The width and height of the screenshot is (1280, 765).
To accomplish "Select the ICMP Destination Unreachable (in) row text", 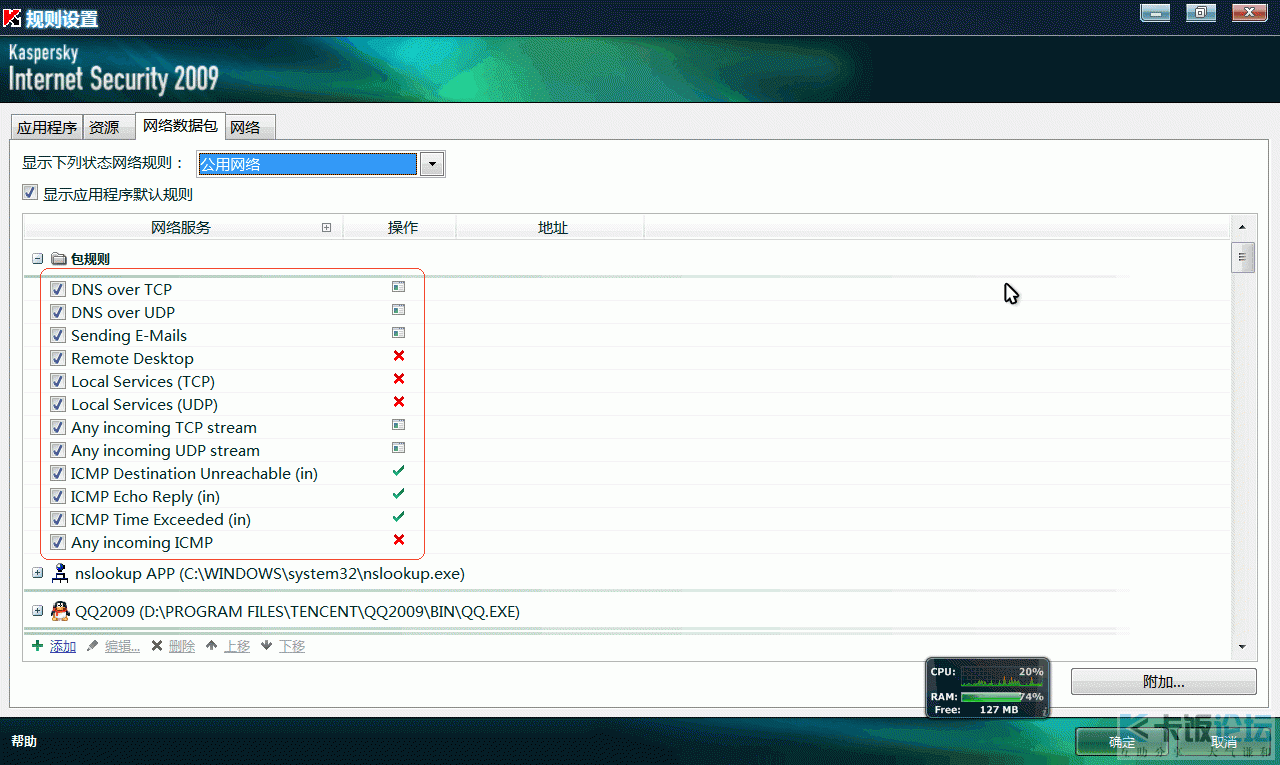I will [x=194, y=473].
